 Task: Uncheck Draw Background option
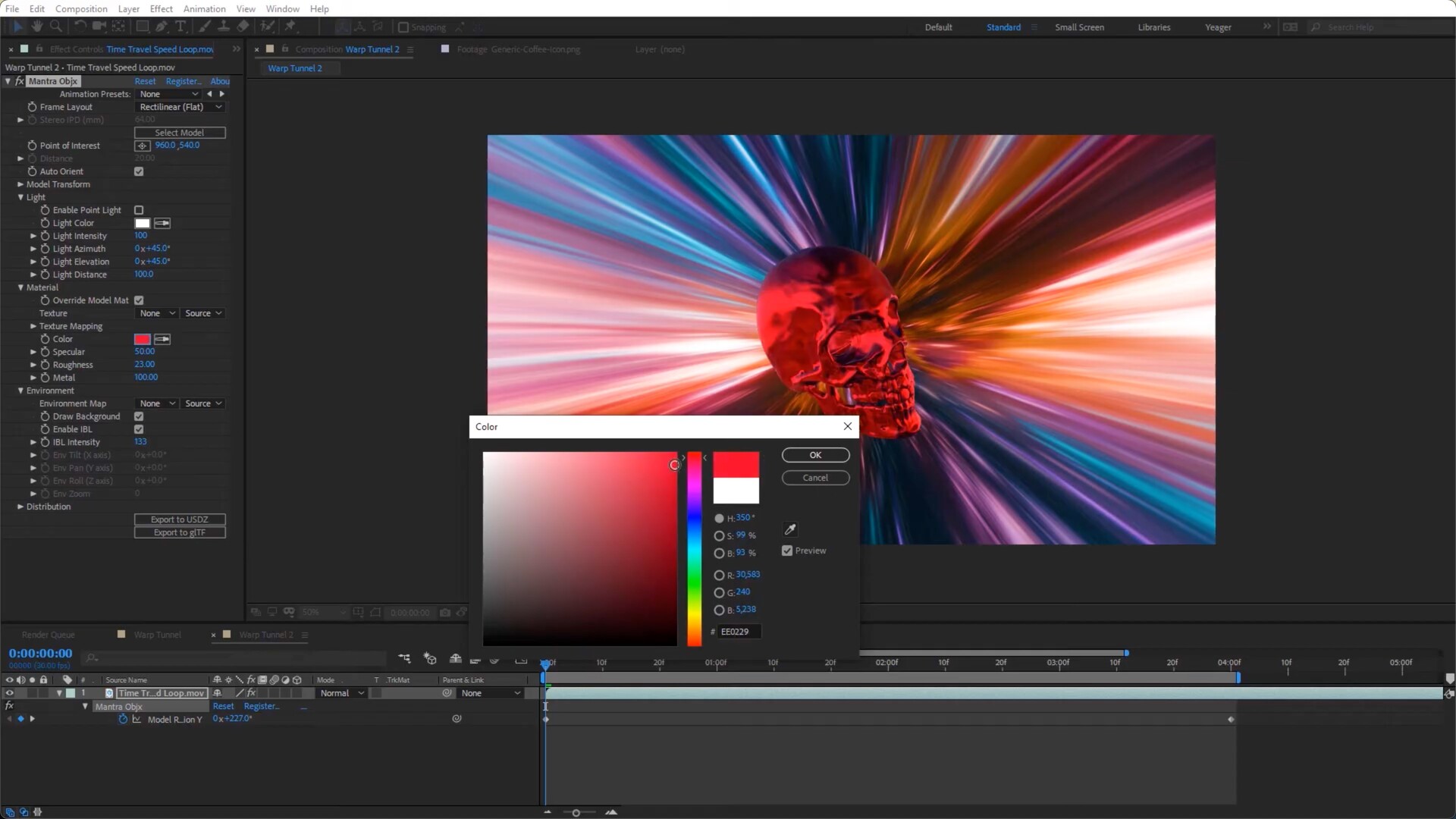coord(139,416)
